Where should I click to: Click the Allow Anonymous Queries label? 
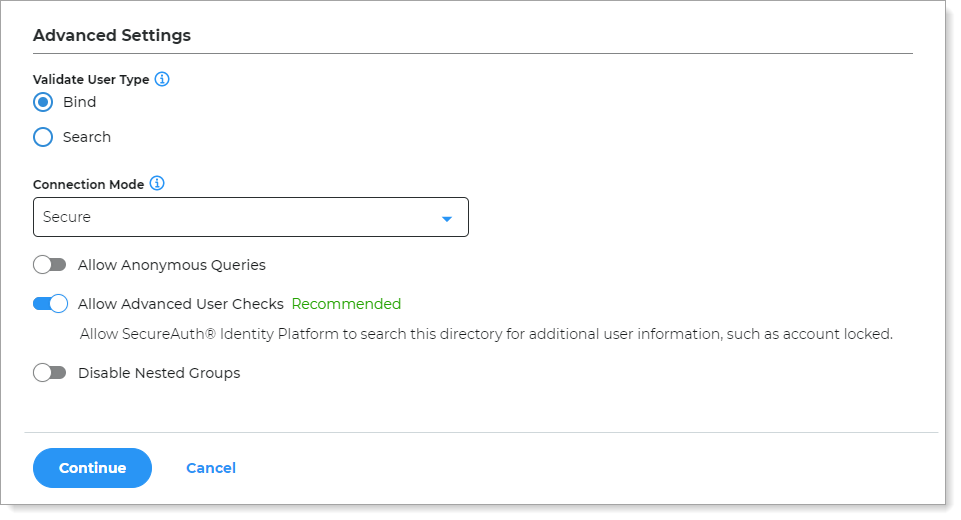click(172, 265)
